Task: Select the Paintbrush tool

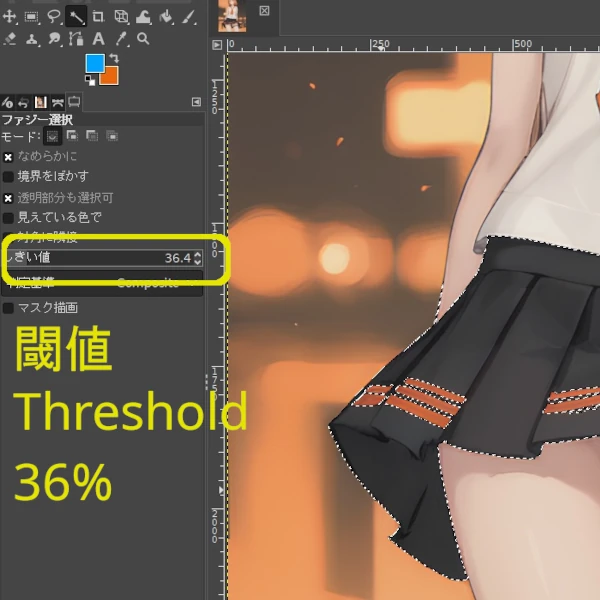Action: click(x=189, y=16)
